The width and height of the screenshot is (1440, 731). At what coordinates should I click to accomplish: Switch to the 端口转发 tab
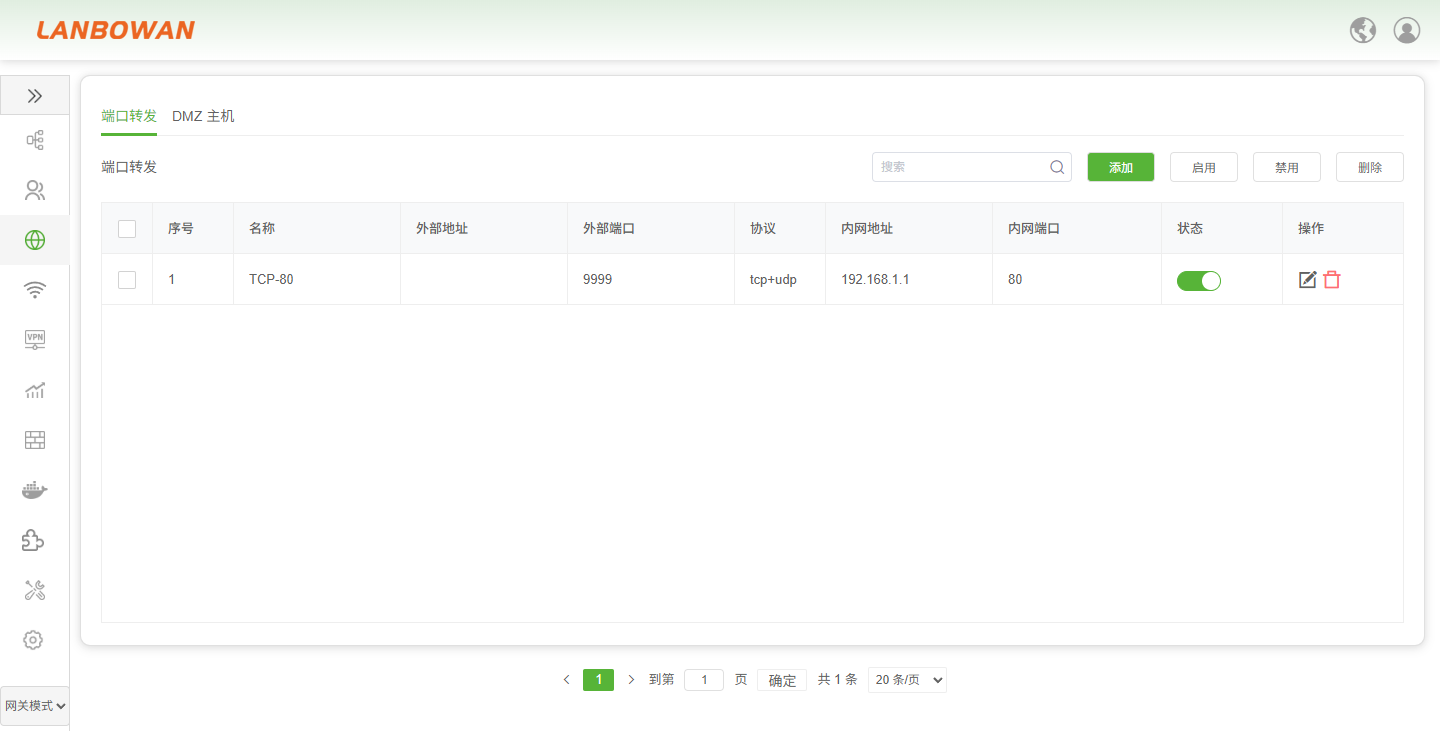129,116
